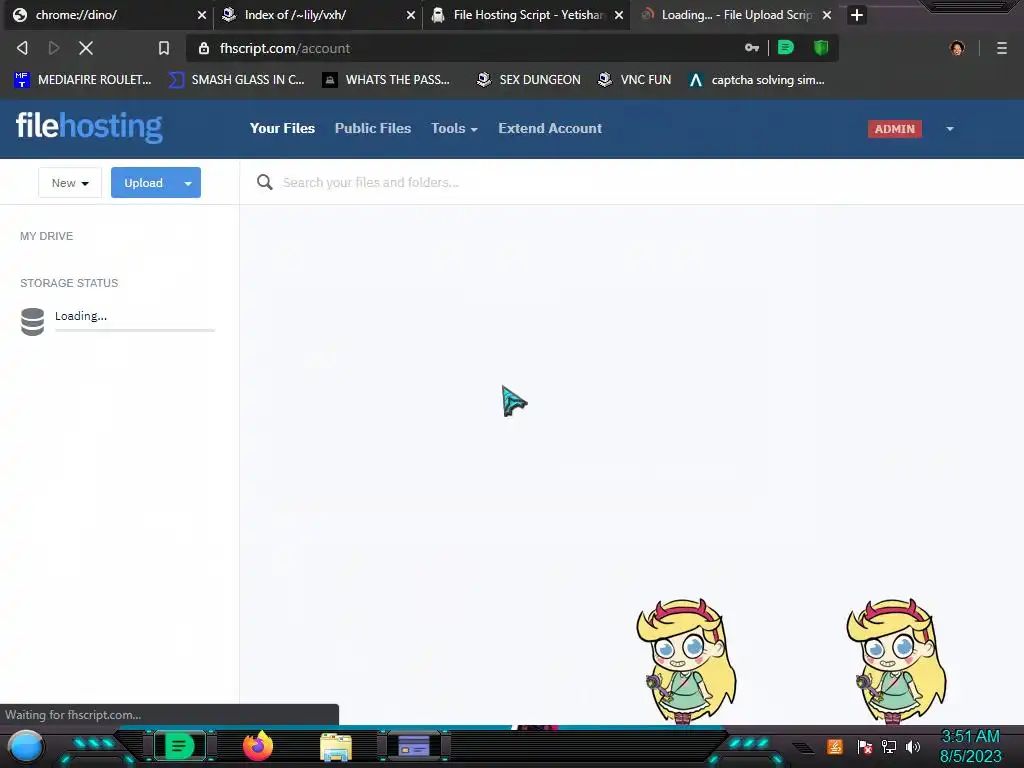Go back with the browser back arrow
The width and height of the screenshot is (1024, 768).
point(22,48)
